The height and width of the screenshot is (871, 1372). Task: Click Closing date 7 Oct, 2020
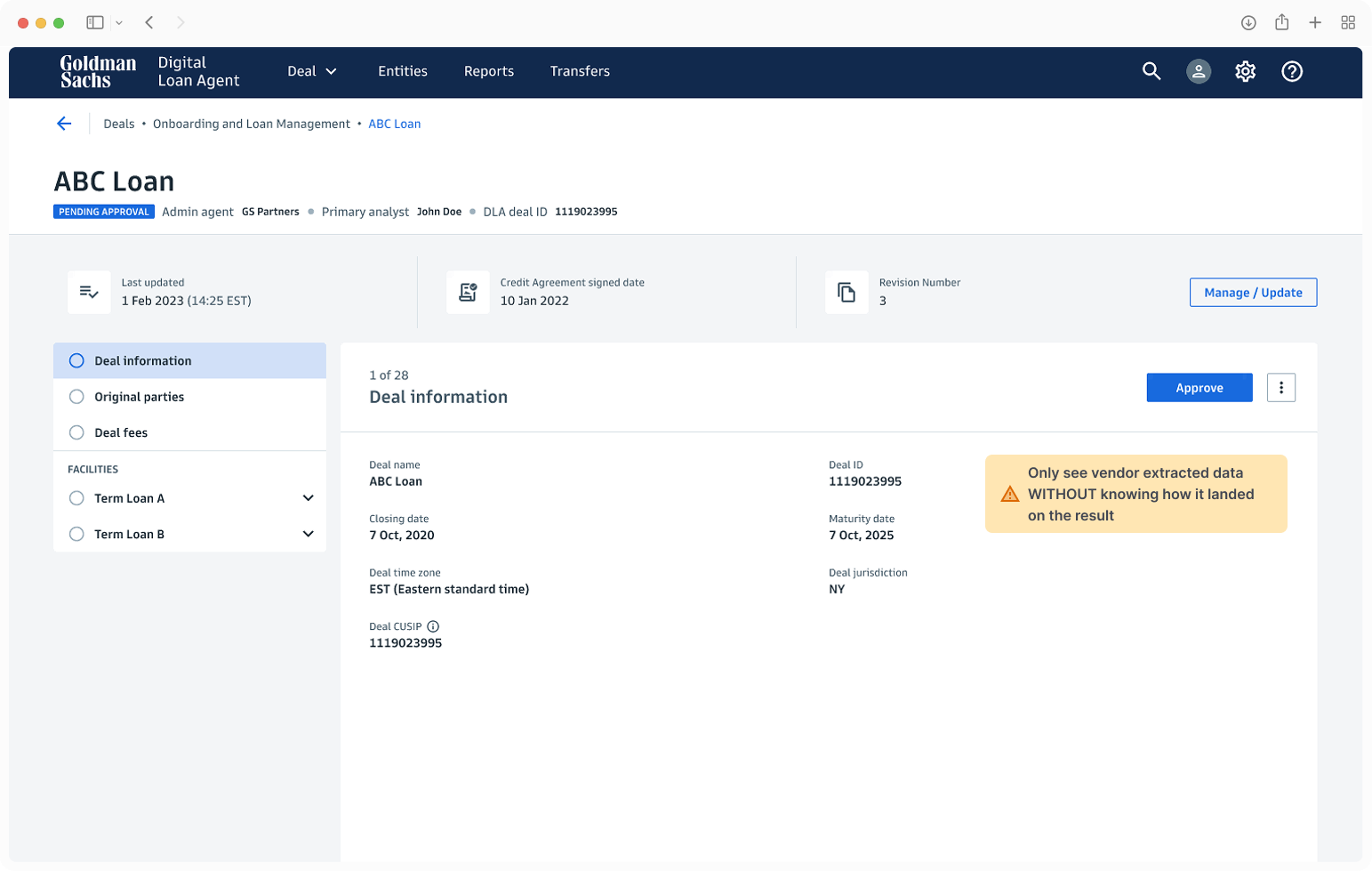tap(402, 536)
